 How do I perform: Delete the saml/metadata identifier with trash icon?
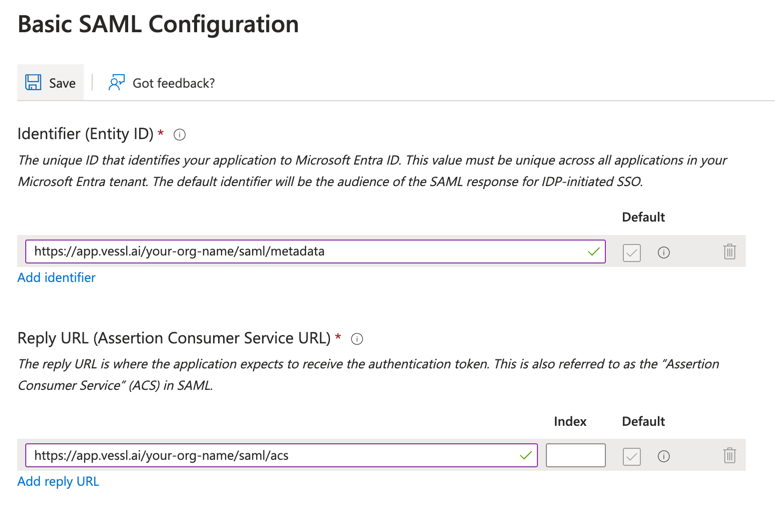pos(729,252)
